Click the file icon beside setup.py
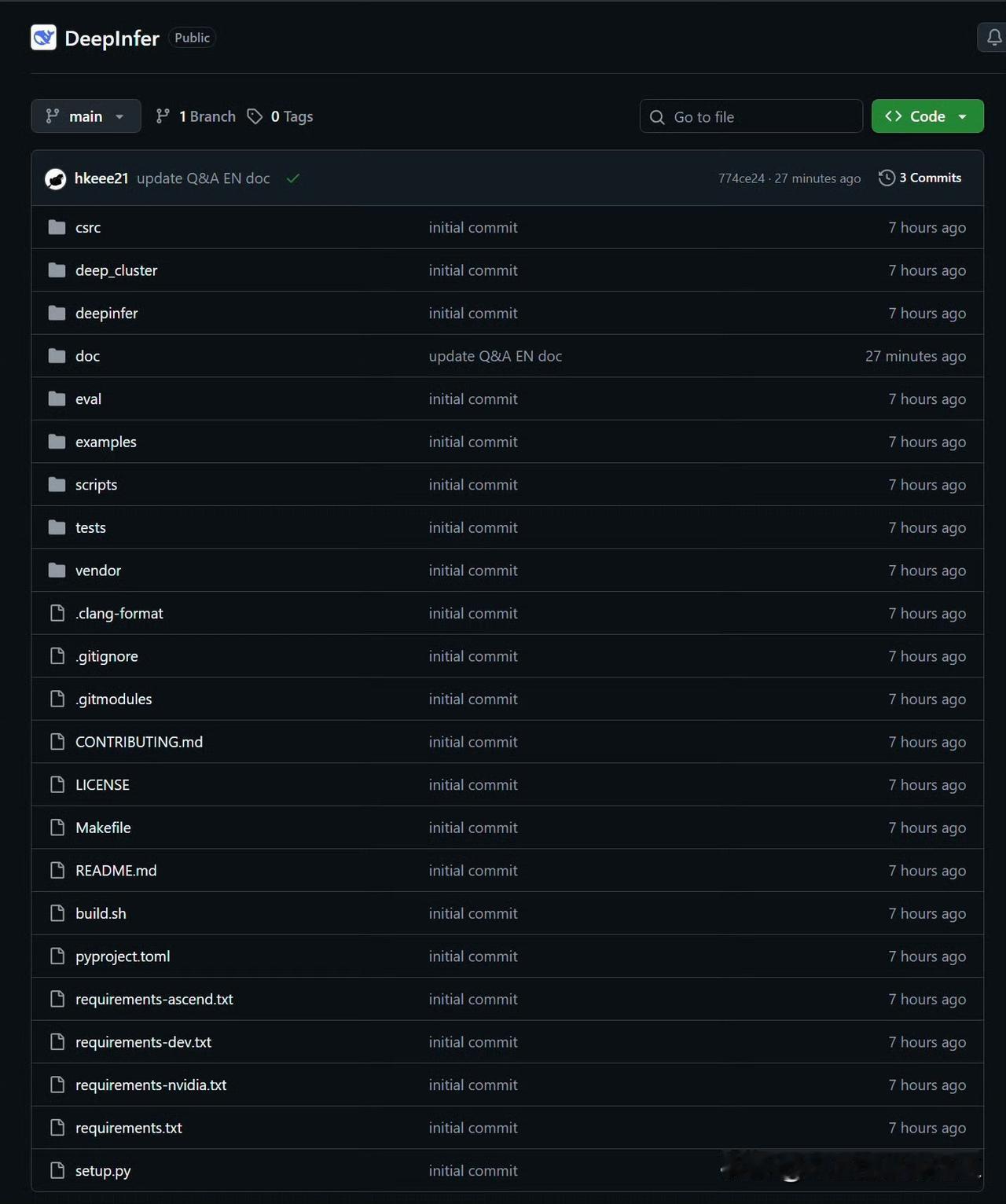 (57, 1170)
